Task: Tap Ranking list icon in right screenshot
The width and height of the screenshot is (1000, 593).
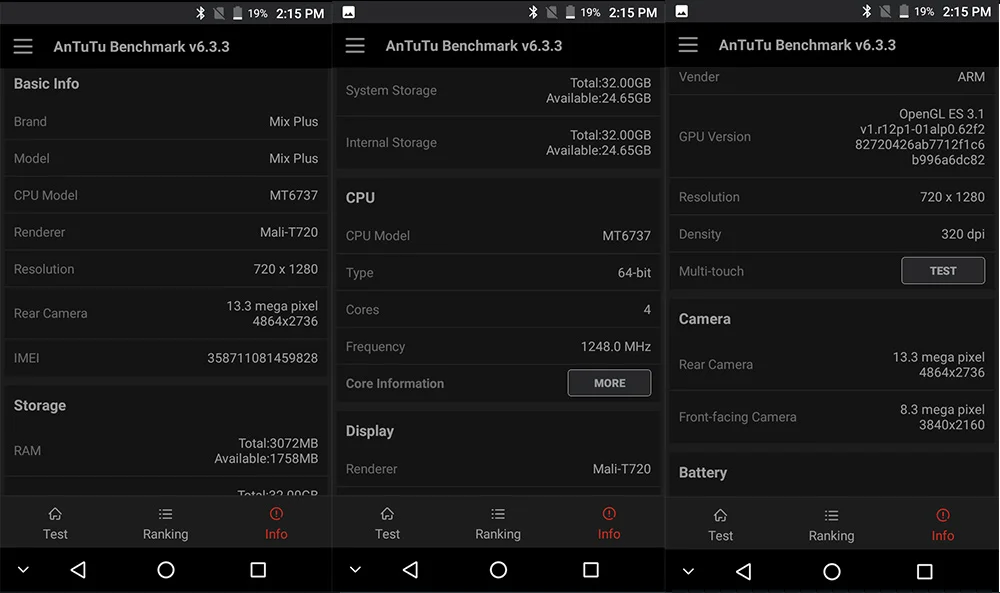Action: tap(831, 515)
